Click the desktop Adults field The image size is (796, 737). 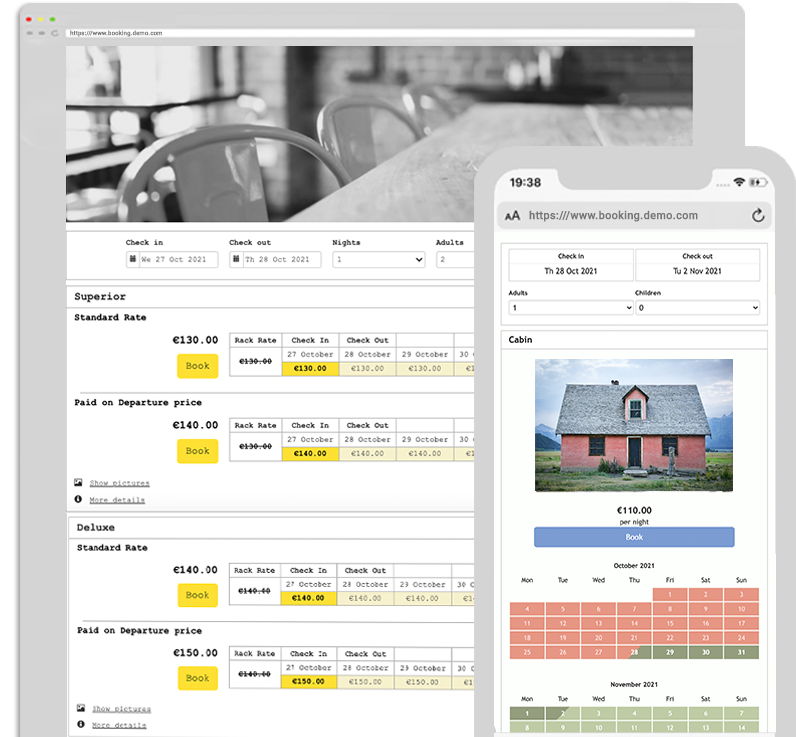click(455, 259)
